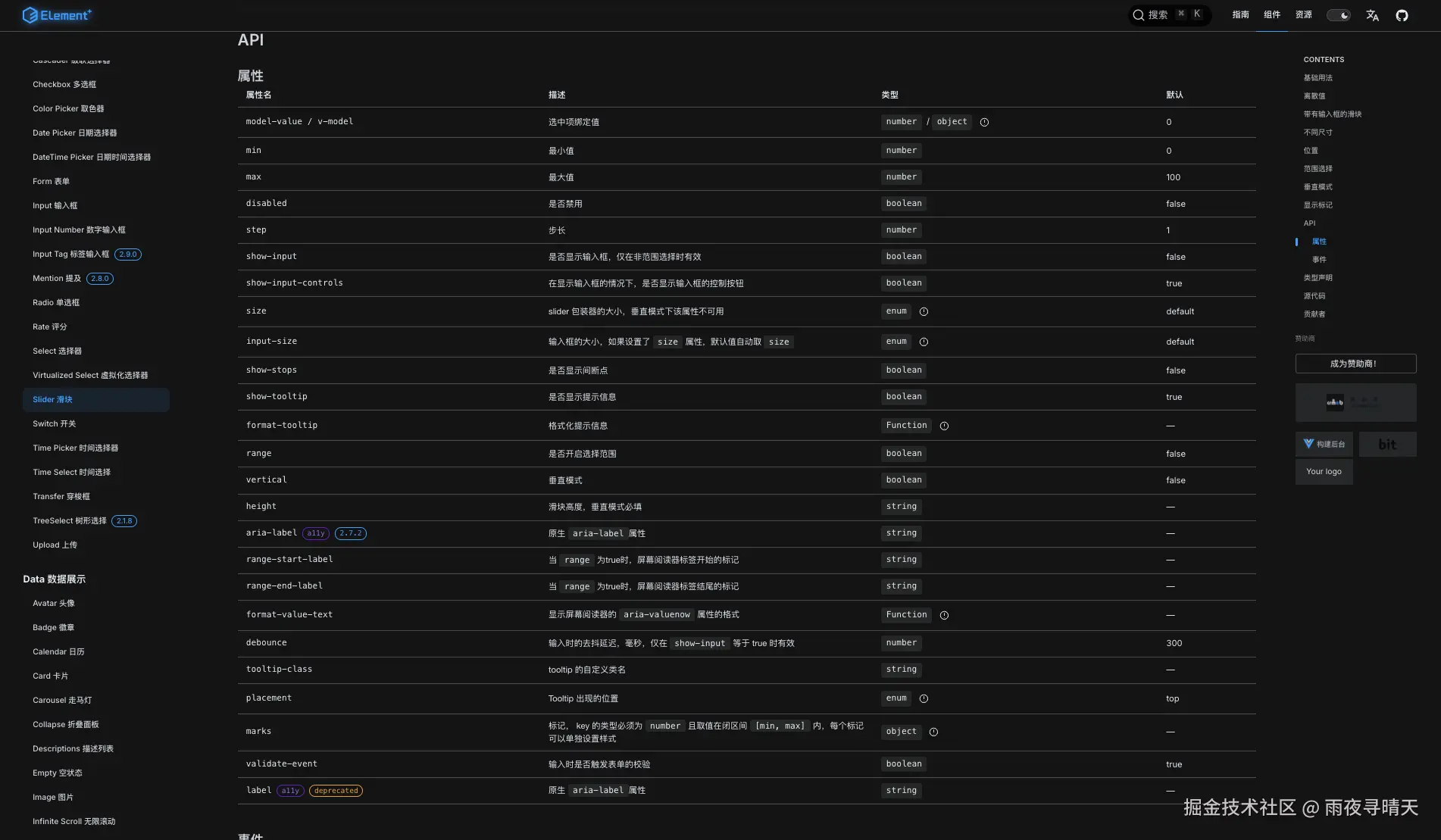Go to Carousel 走马灯 page
The height and width of the screenshot is (840, 1441).
point(62,701)
